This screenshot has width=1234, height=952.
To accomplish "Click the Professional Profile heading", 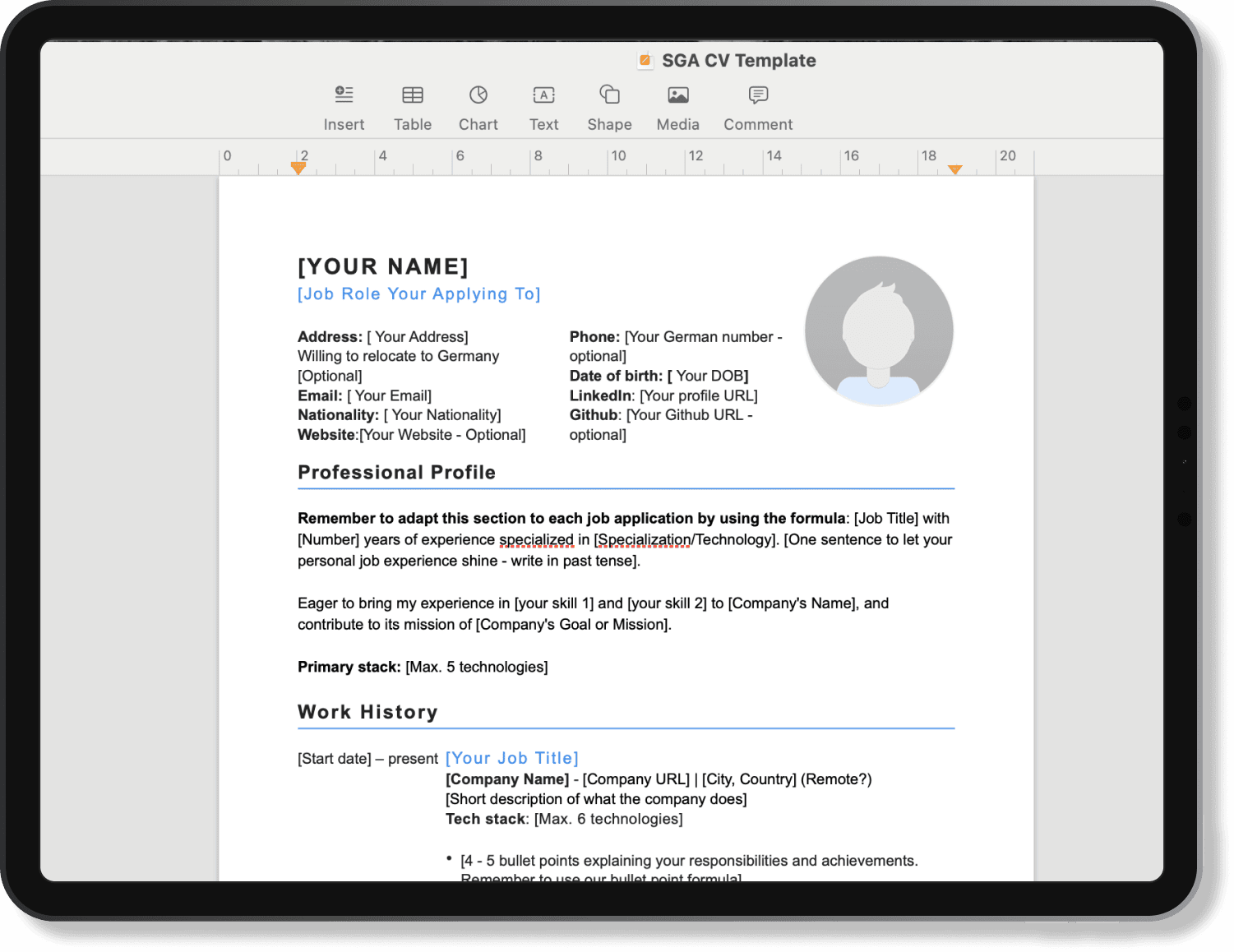I will click(397, 473).
